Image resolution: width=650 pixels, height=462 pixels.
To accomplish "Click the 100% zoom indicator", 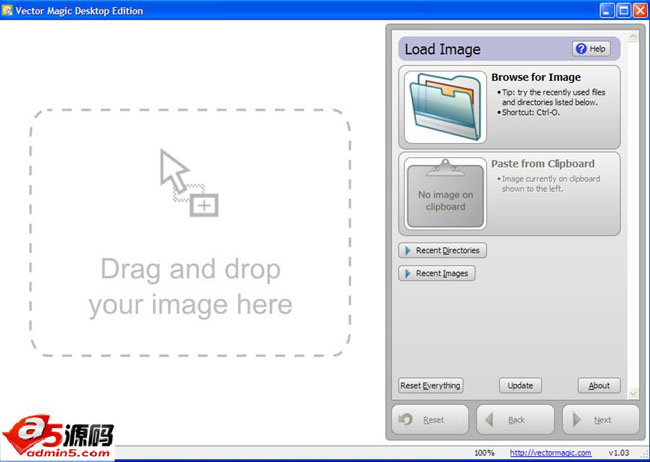I will (484, 453).
